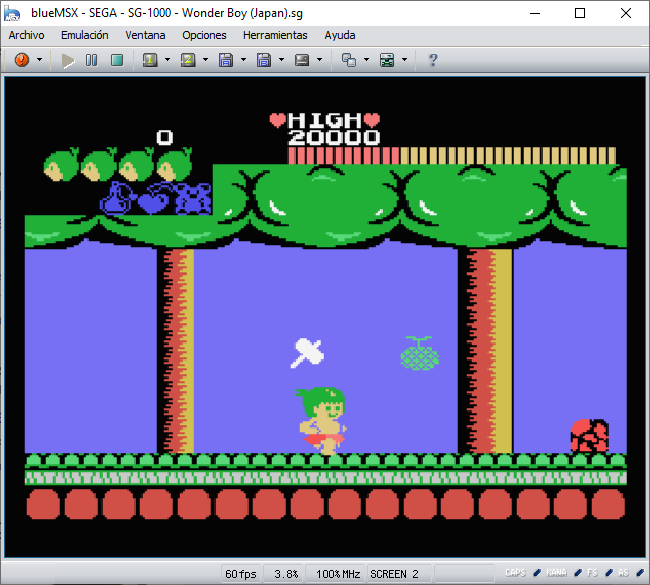
Task: Expand the cartridge slot 1 dropdown
Action: tap(167, 60)
